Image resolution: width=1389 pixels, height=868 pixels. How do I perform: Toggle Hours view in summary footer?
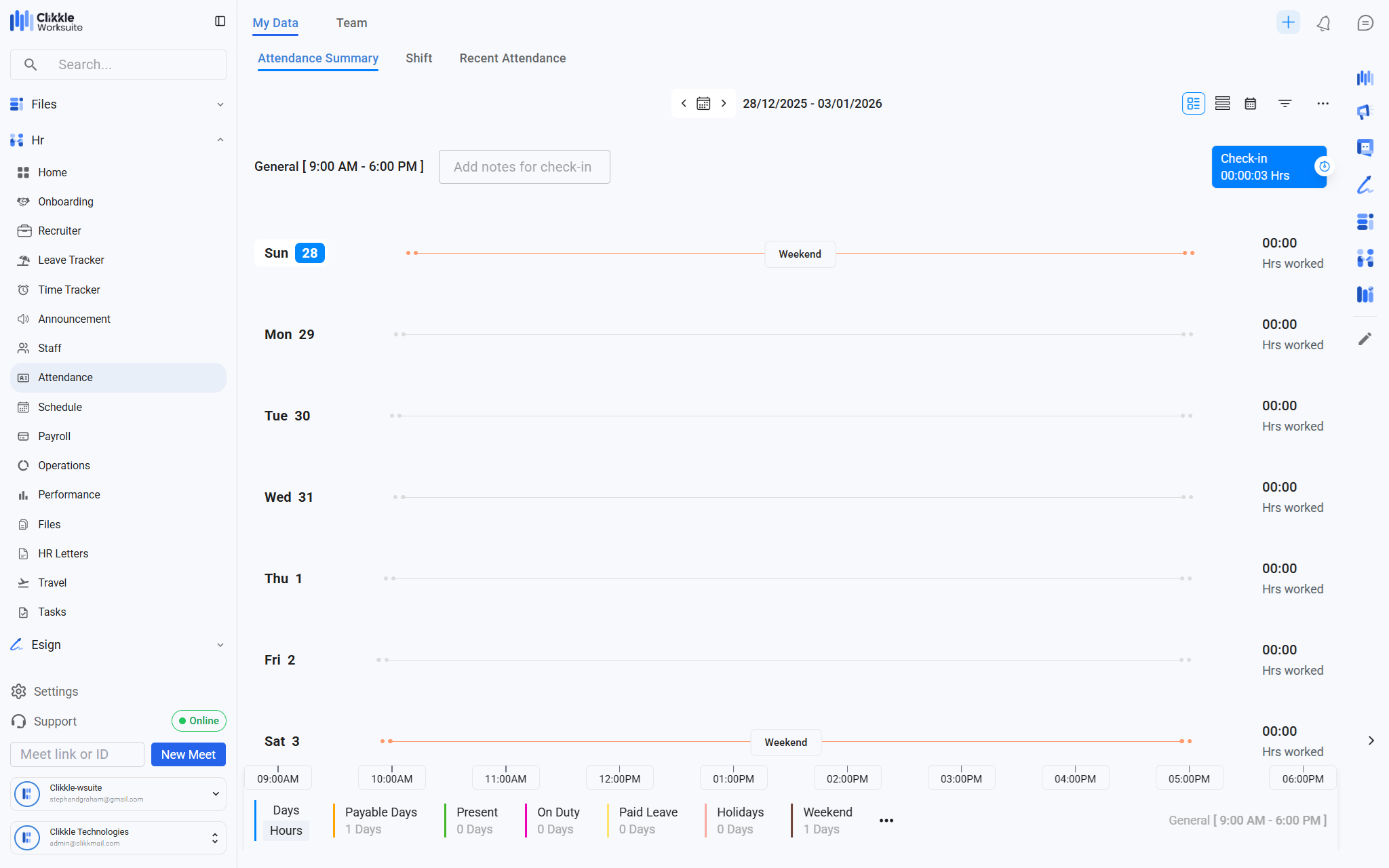(286, 831)
